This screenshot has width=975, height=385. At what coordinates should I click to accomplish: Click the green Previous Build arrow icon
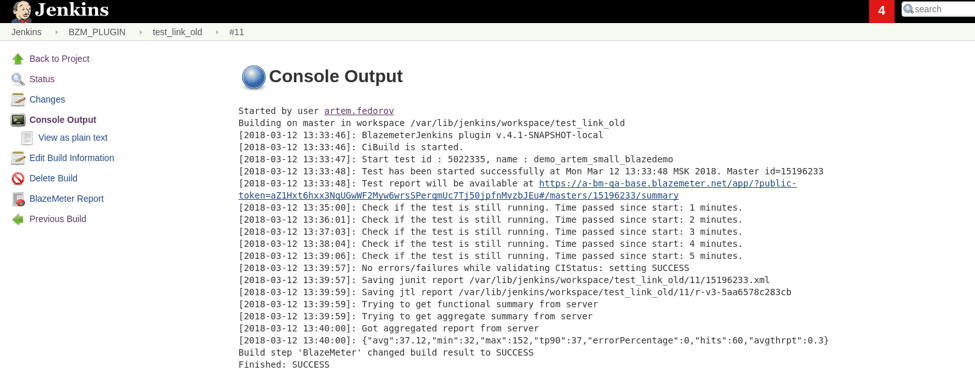18,219
